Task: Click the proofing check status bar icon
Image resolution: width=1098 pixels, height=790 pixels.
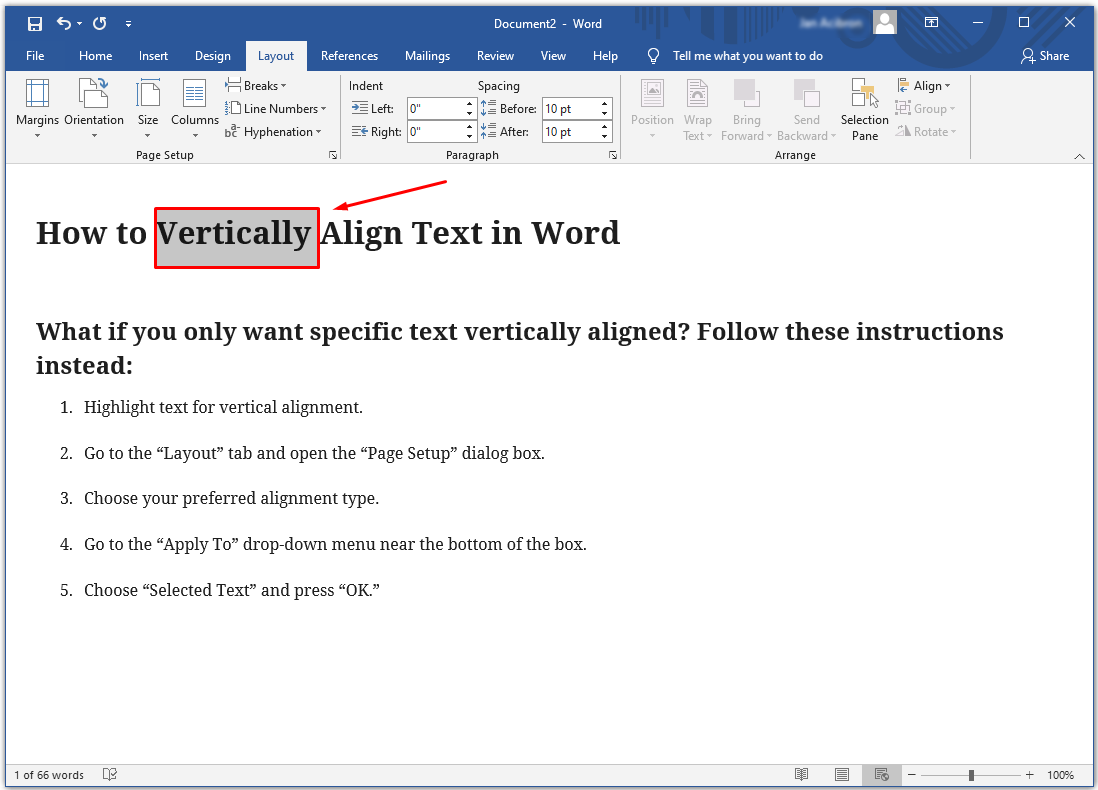Action: [x=111, y=775]
